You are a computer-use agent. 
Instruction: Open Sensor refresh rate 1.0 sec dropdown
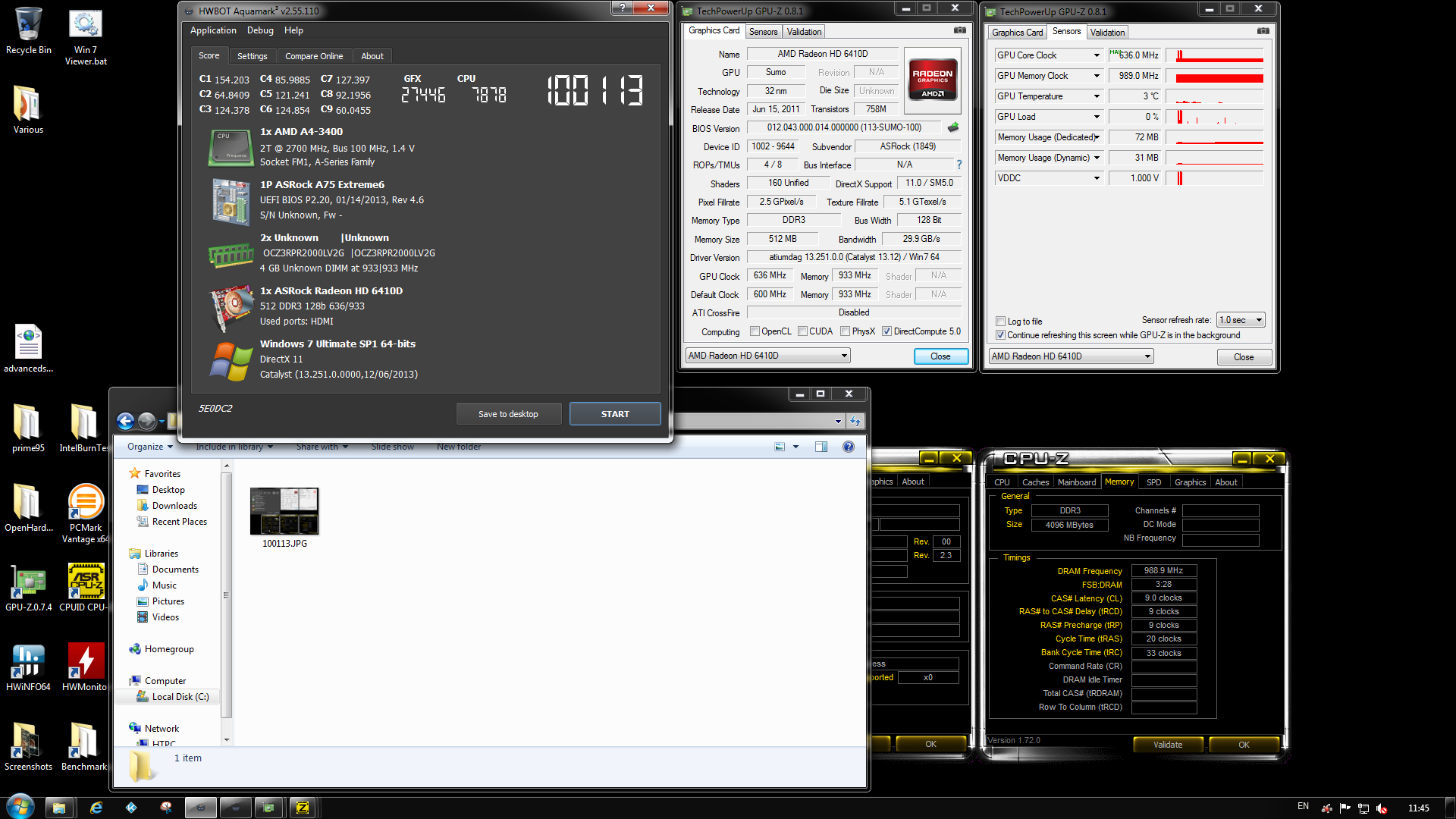coord(1241,320)
